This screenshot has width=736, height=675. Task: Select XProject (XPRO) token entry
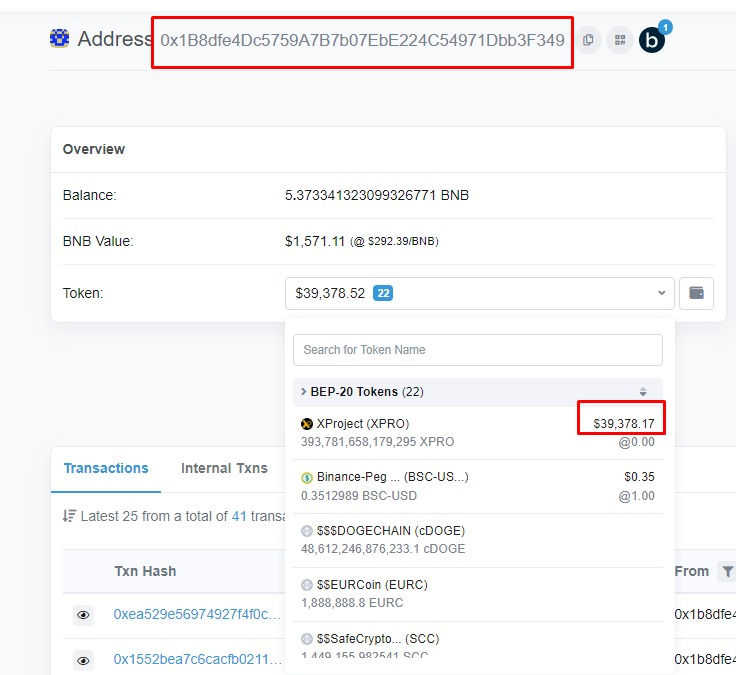[478, 432]
